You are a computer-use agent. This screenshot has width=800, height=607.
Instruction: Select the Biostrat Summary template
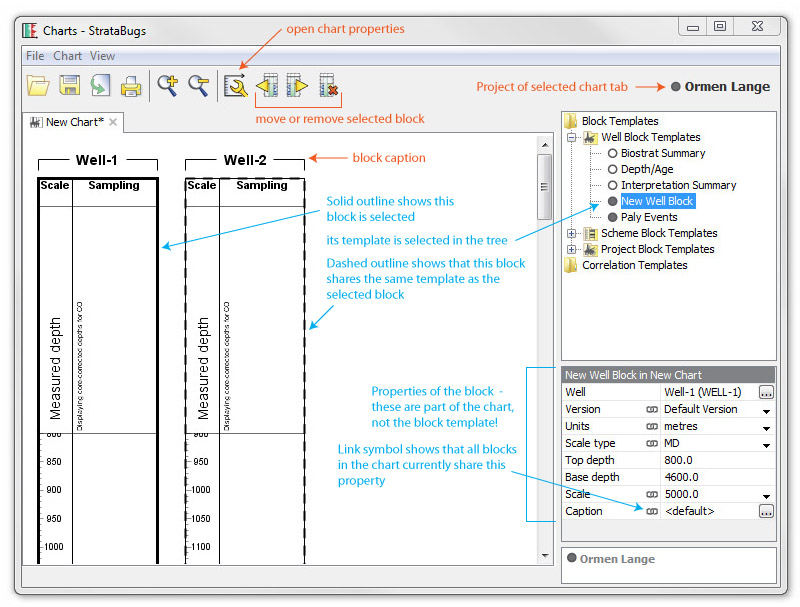663,153
